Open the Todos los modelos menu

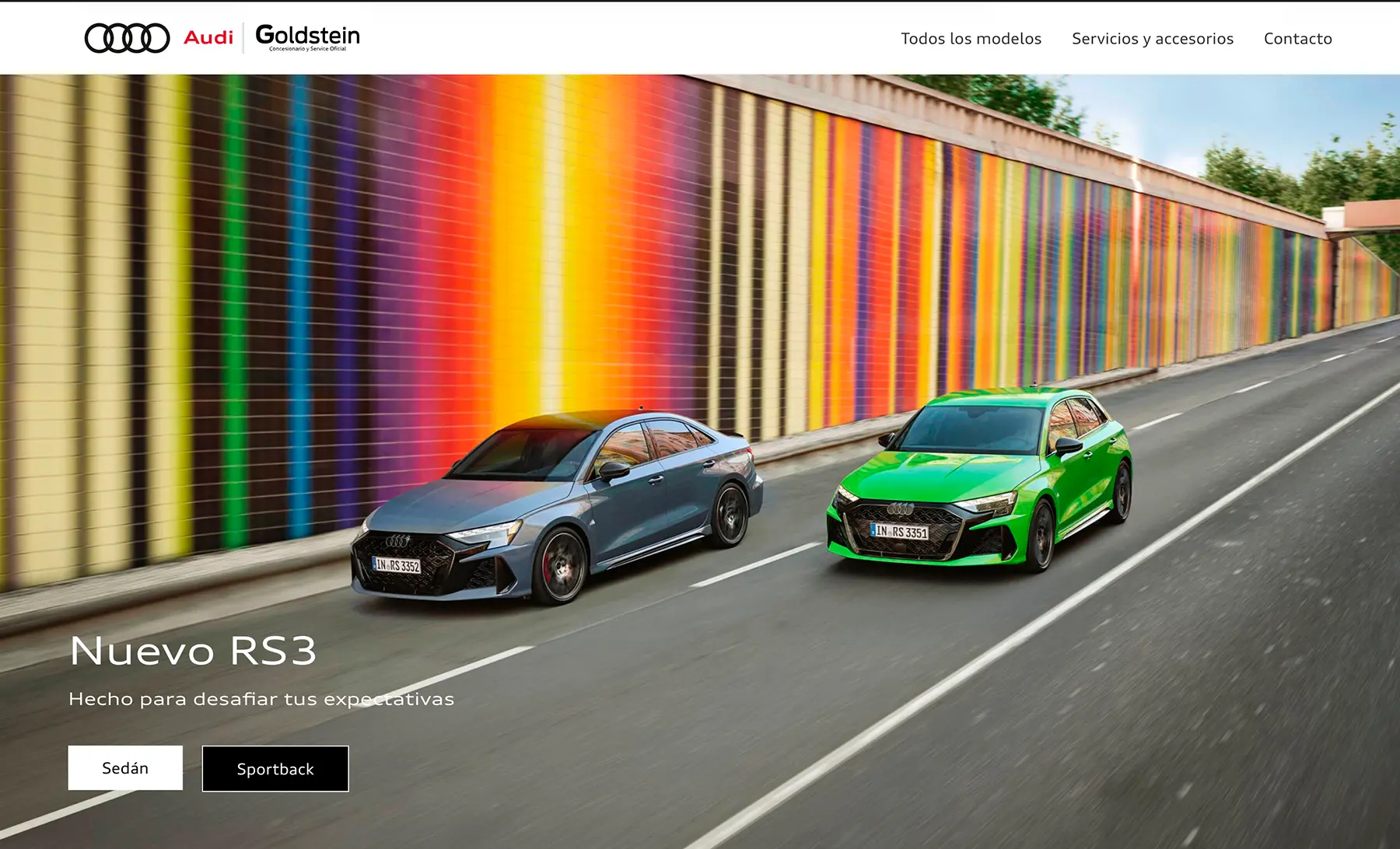click(971, 39)
